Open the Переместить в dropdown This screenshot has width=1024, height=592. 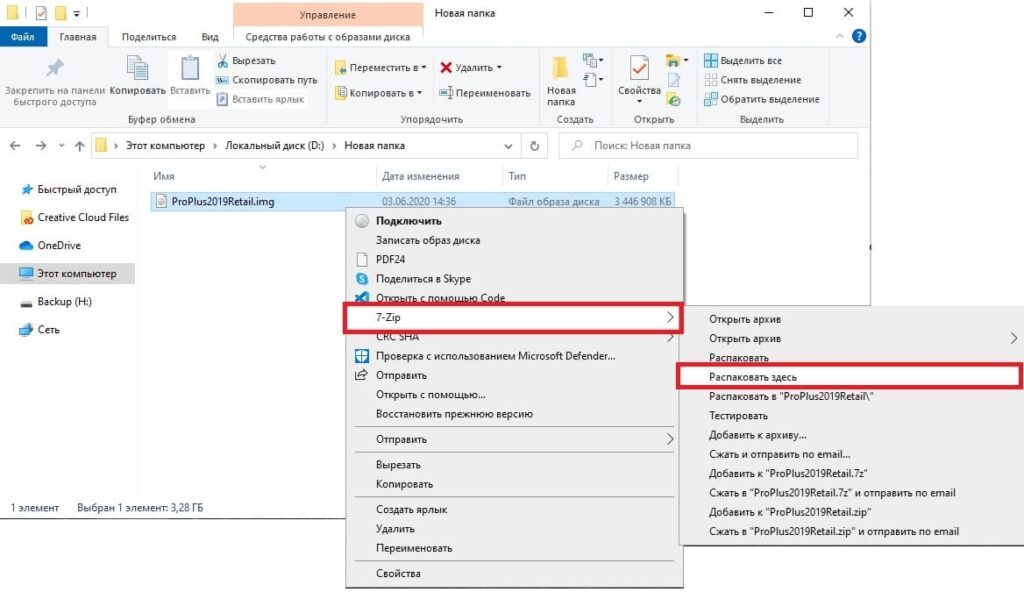(x=381, y=67)
